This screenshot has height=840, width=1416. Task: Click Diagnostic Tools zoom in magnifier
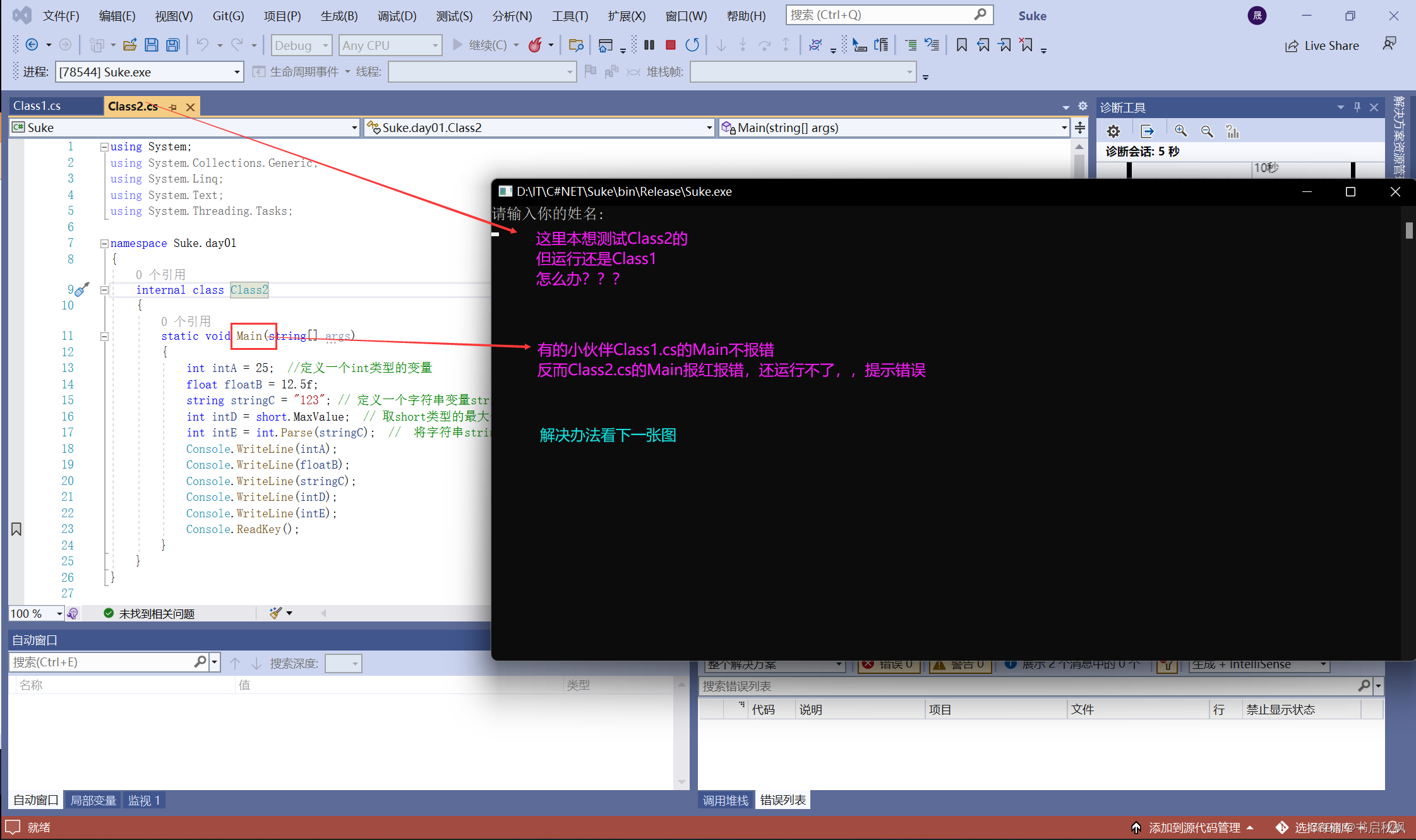pyautogui.click(x=1180, y=131)
